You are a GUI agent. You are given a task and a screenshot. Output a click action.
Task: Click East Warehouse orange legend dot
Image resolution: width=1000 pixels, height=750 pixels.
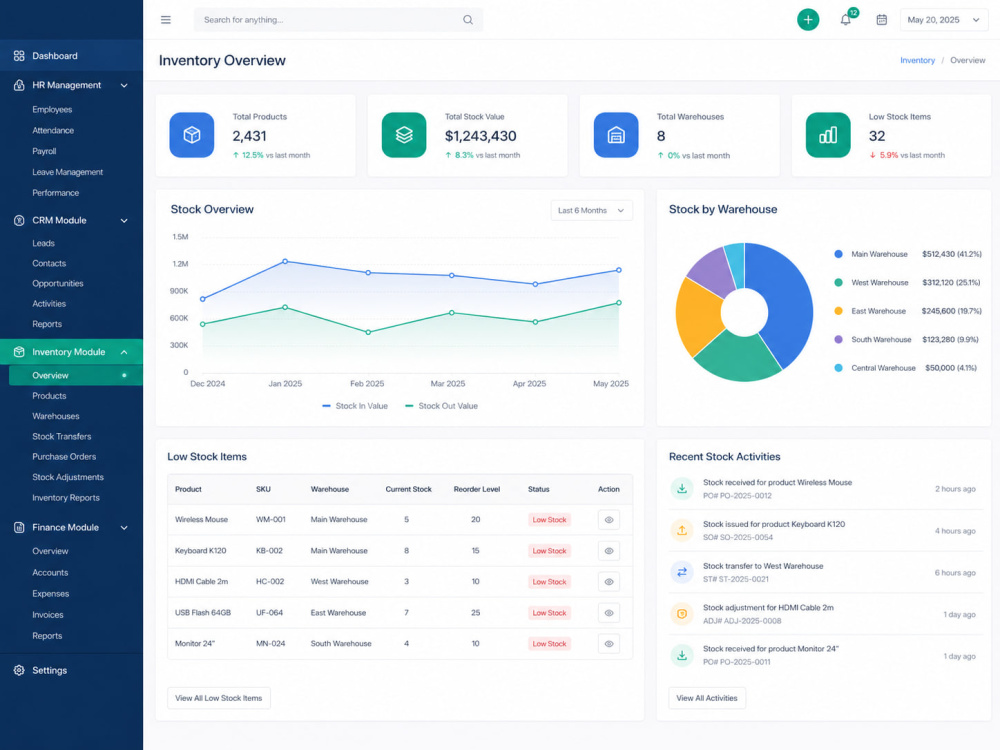(838, 311)
